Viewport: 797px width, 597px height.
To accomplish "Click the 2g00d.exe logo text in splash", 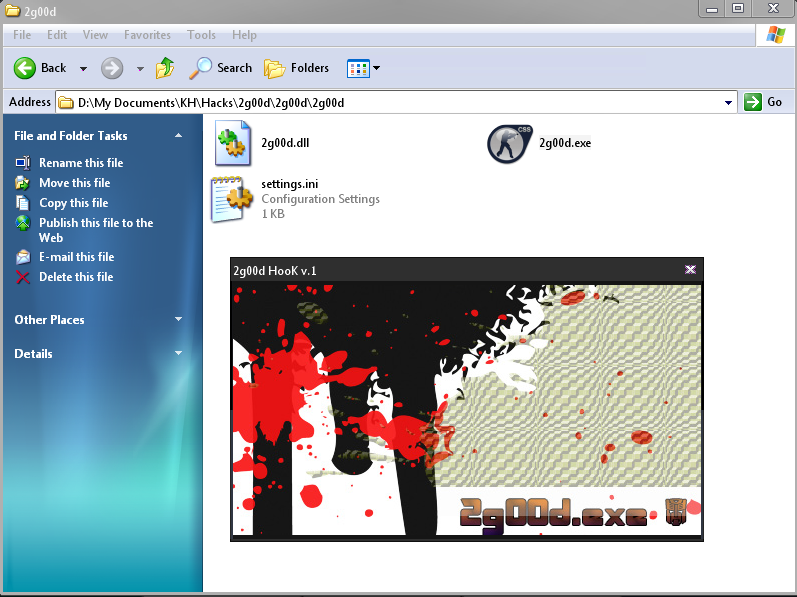I will [x=554, y=515].
